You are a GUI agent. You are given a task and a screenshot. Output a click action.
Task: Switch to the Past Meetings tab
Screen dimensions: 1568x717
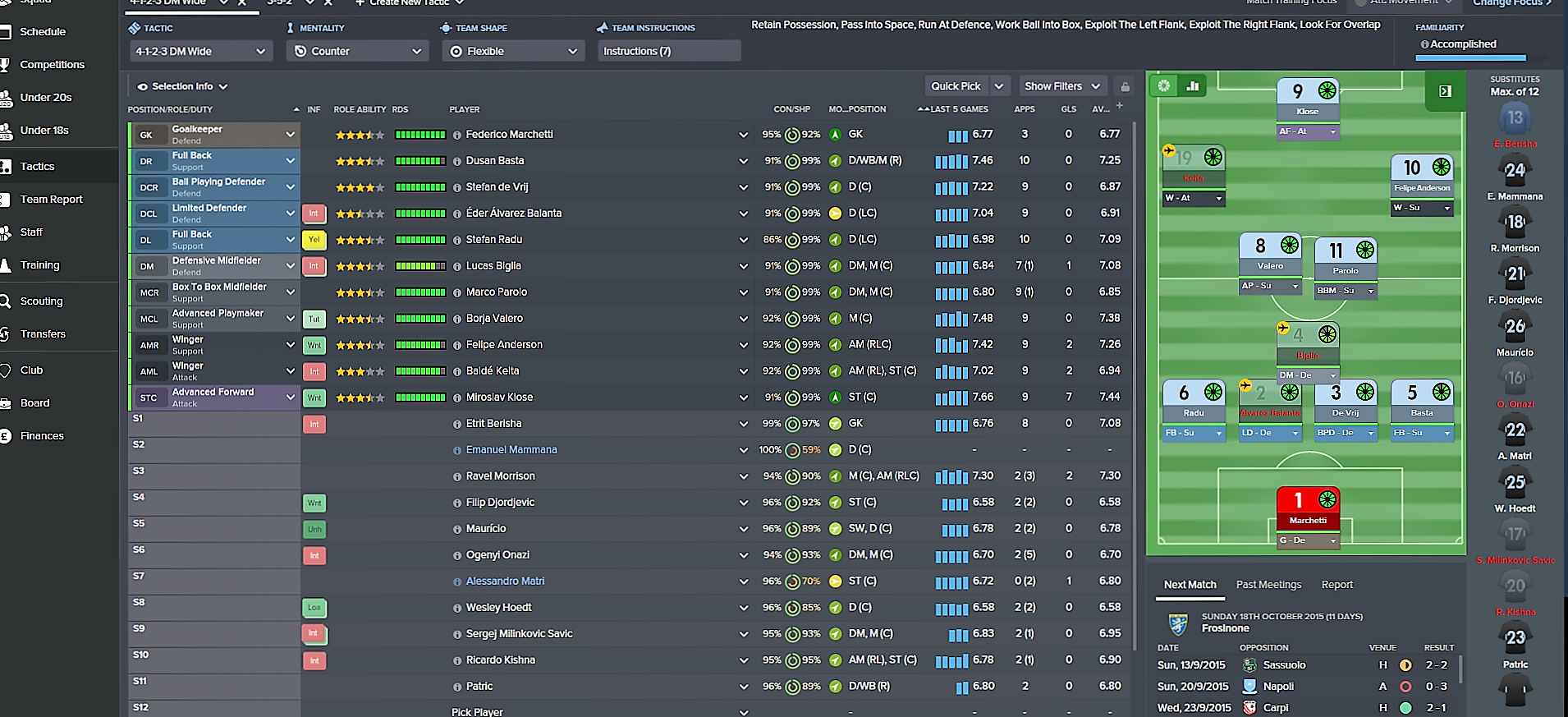pyautogui.click(x=1268, y=585)
